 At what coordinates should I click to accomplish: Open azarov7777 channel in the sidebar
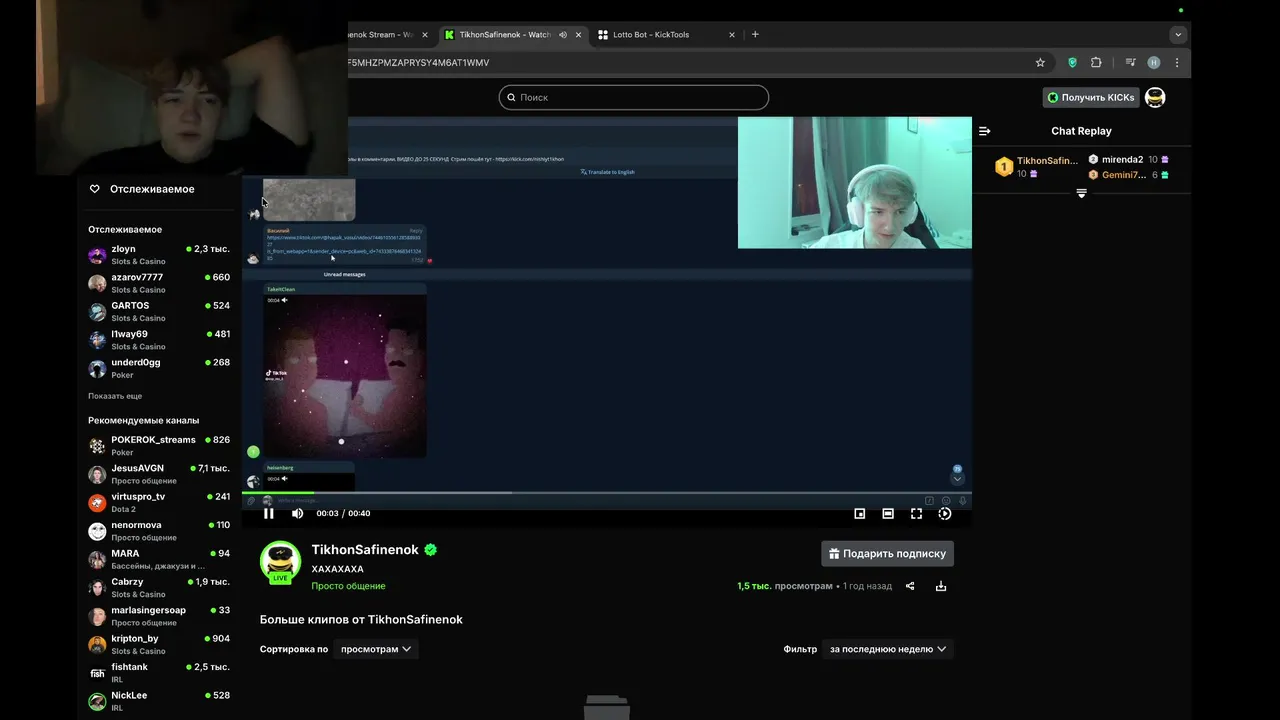(x=159, y=283)
